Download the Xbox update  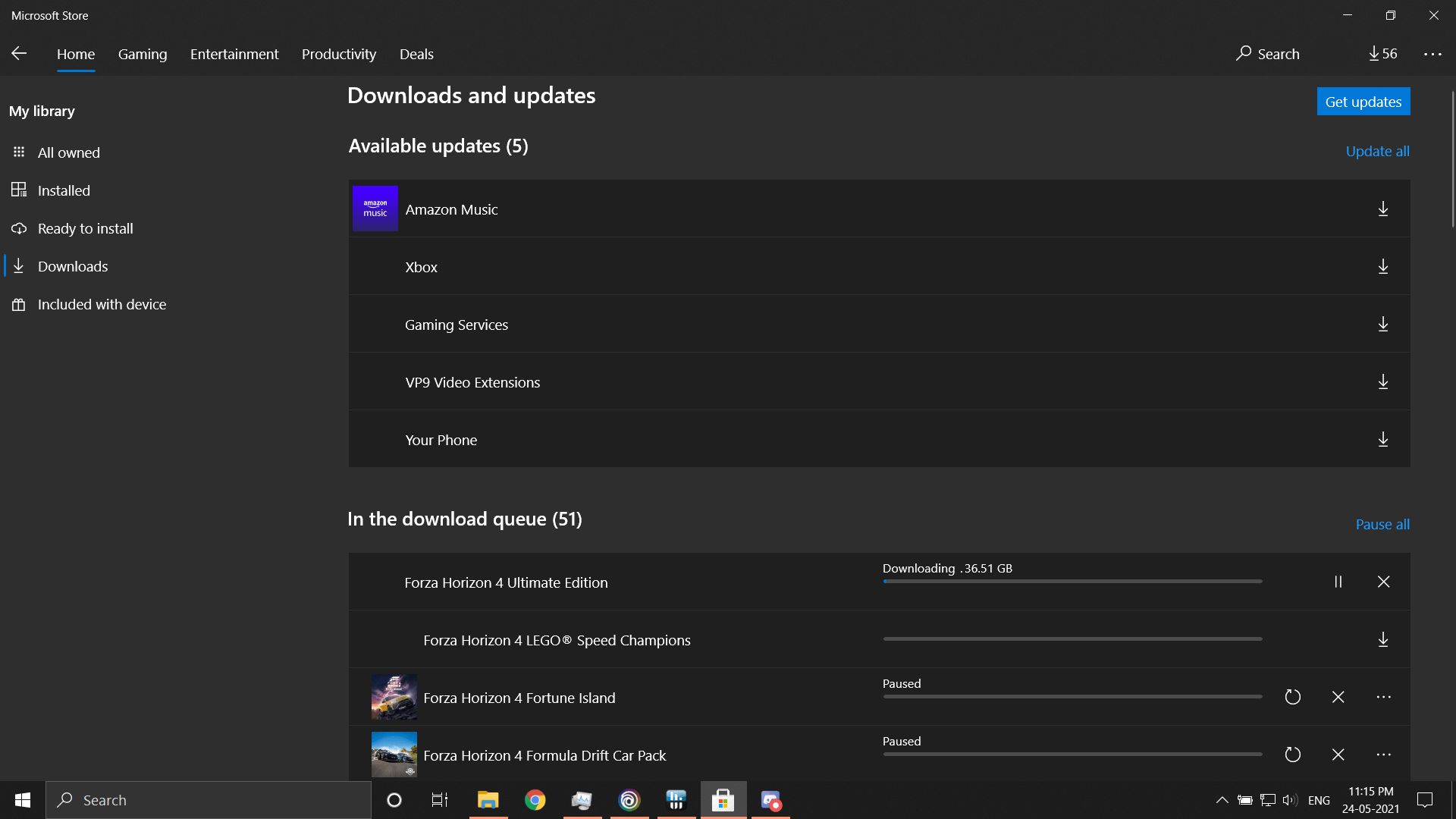(x=1383, y=266)
